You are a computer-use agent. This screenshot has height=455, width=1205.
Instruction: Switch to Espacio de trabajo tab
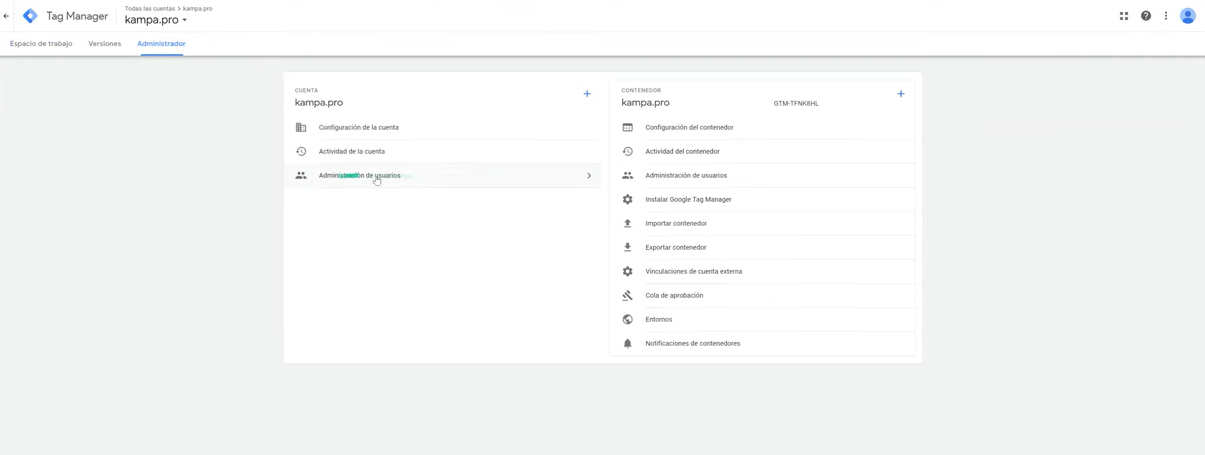coord(41,44)
